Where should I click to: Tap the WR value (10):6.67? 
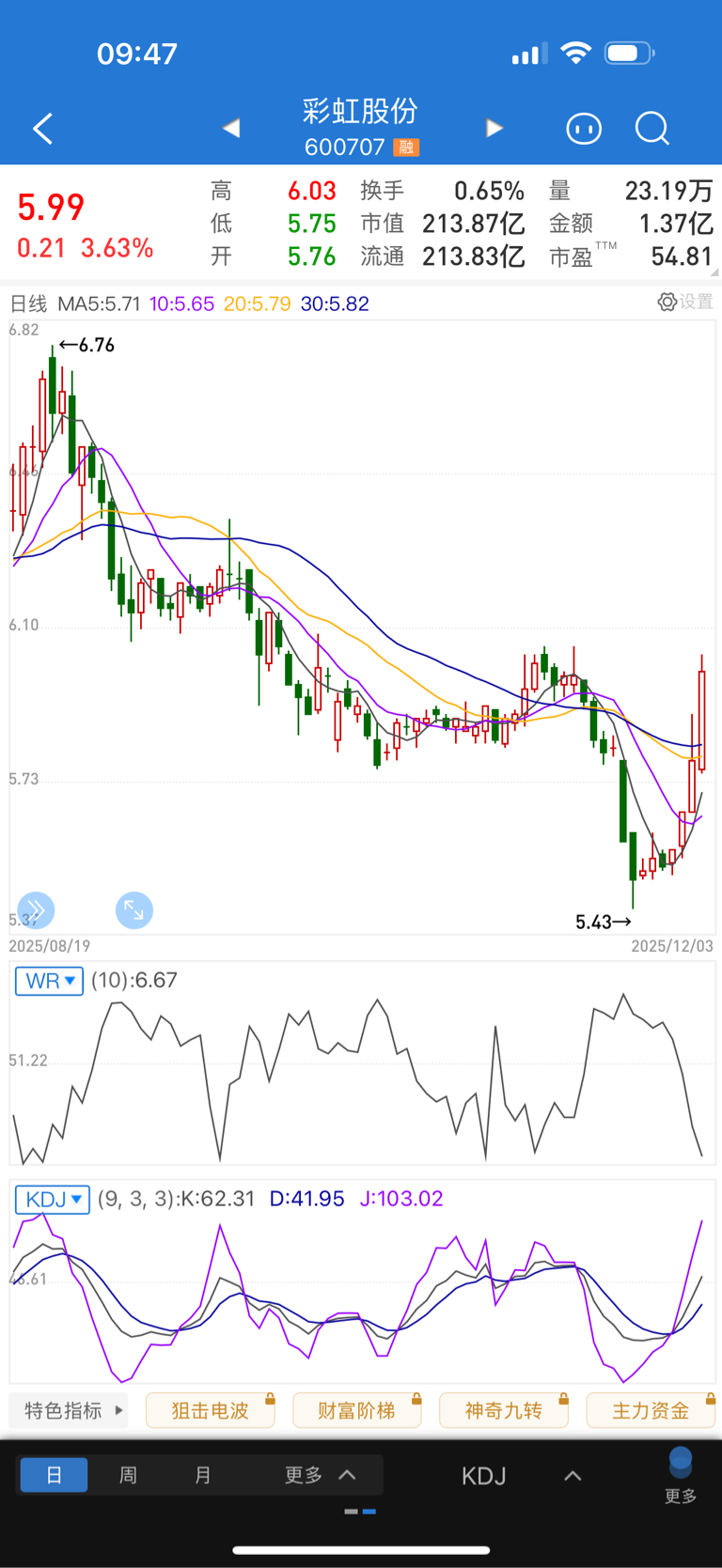tap(134, 981)
